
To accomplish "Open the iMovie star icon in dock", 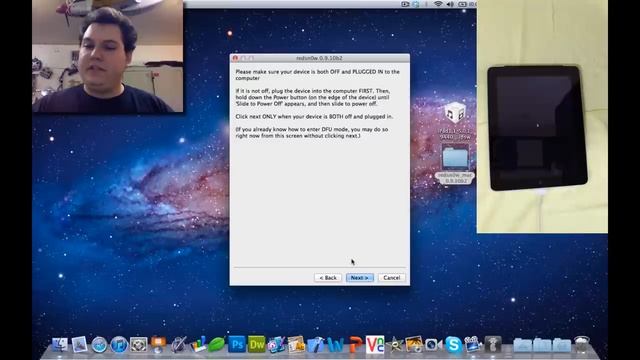I will 394,345.
